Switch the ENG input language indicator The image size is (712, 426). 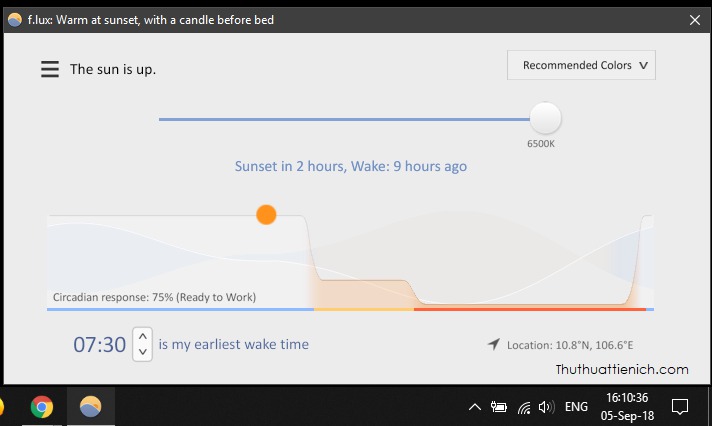point(576,407)
